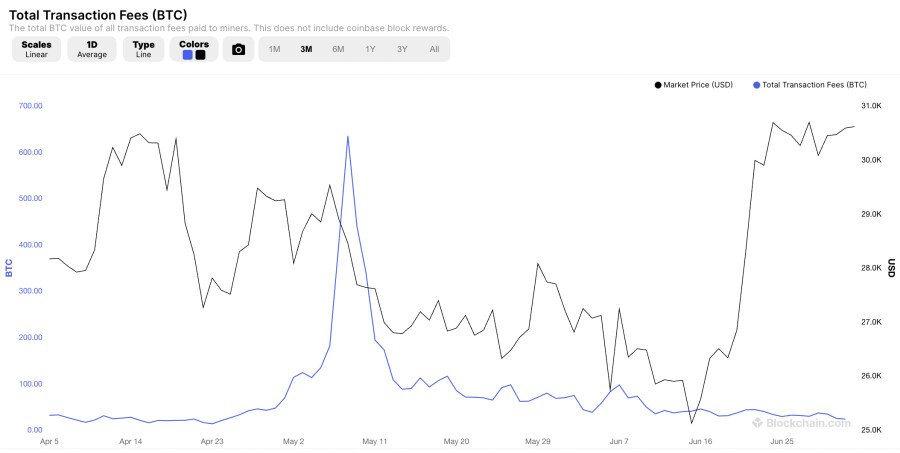900x453 pixels.
Task: Show the 1Y time range
Action: click(370, 49)
